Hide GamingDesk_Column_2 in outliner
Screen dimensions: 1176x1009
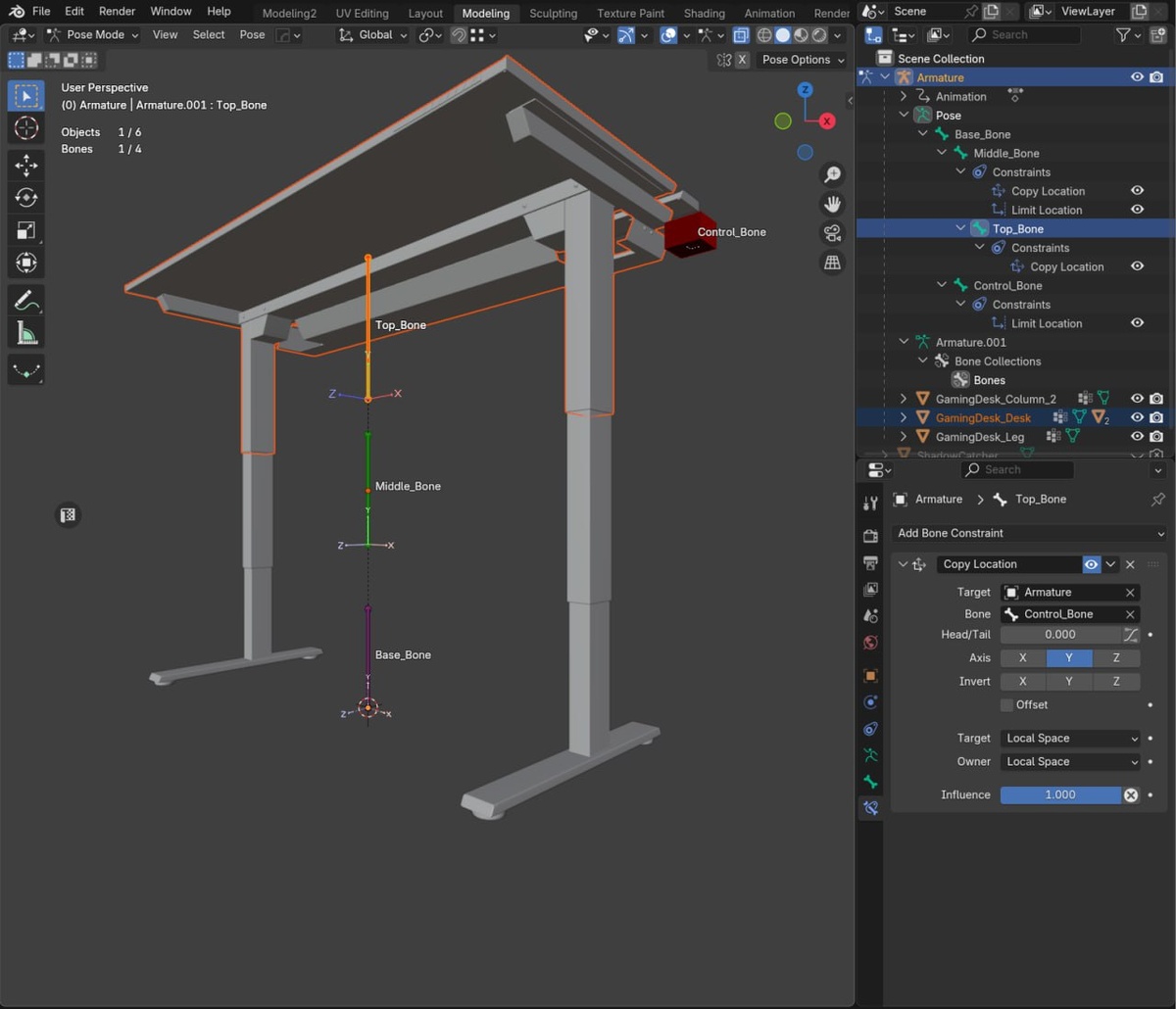point(1137,399)
